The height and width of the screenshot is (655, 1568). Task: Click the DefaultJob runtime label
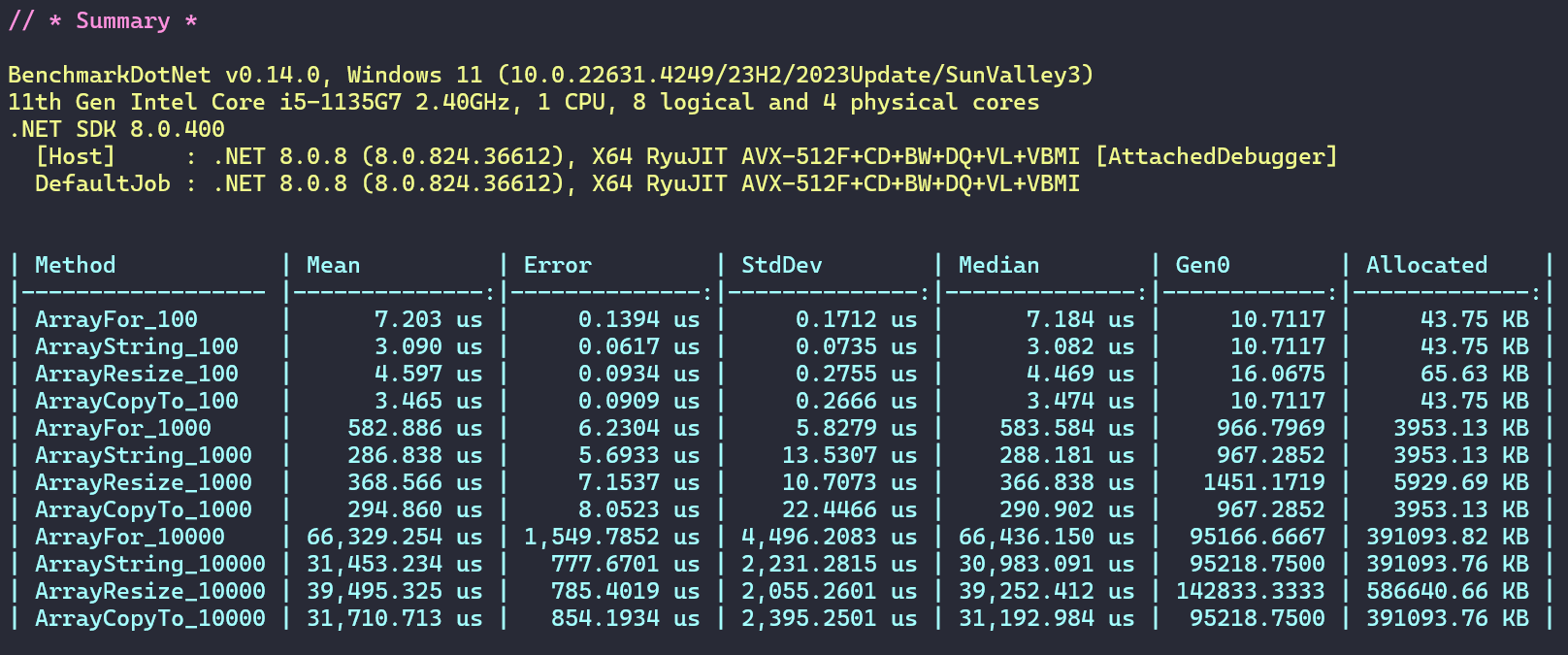pyautogui.click(x=102, y=183)
